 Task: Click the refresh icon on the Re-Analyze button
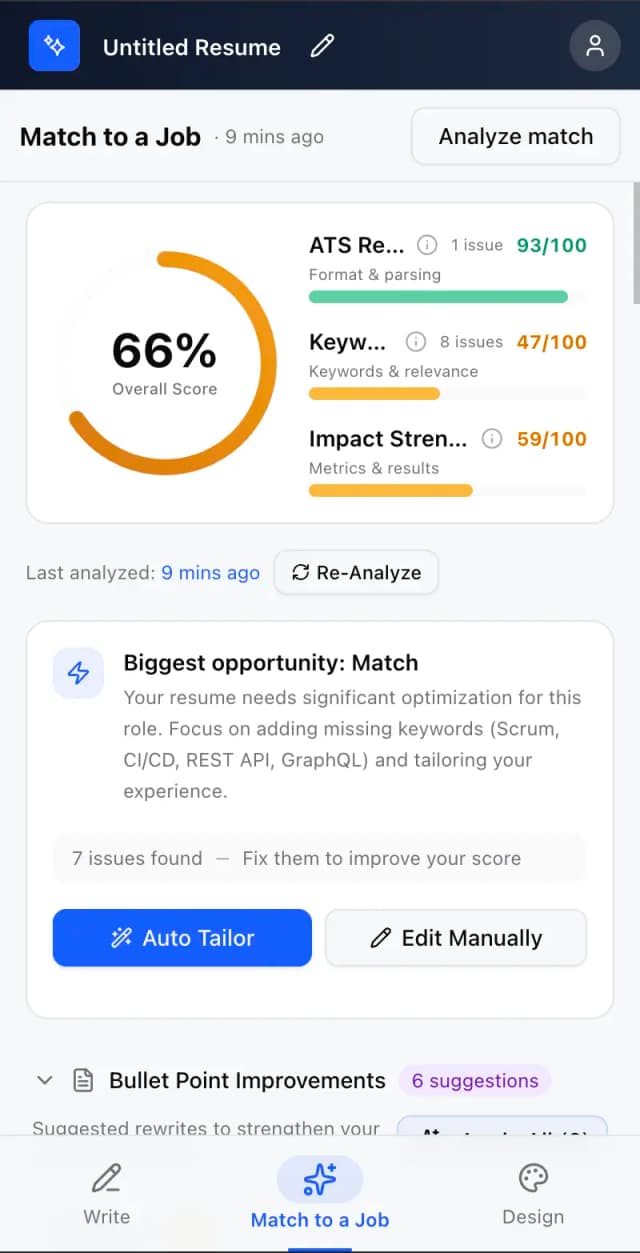[299, 572]
